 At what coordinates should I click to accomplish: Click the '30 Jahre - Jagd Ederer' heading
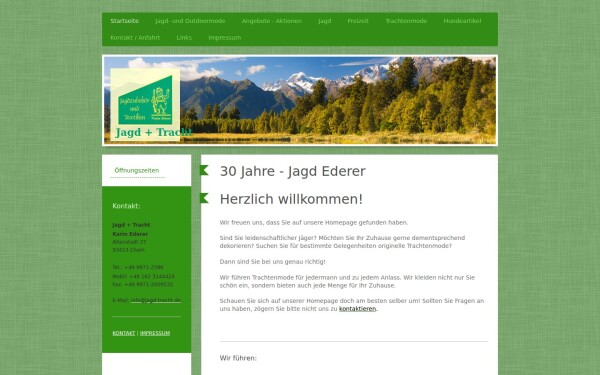click(x=293, y=171)
